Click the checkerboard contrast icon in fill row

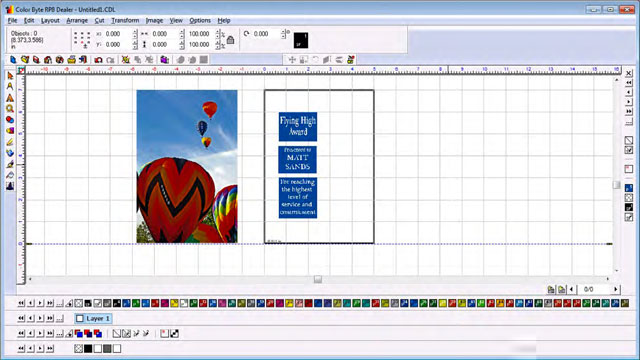pos(175,334)
